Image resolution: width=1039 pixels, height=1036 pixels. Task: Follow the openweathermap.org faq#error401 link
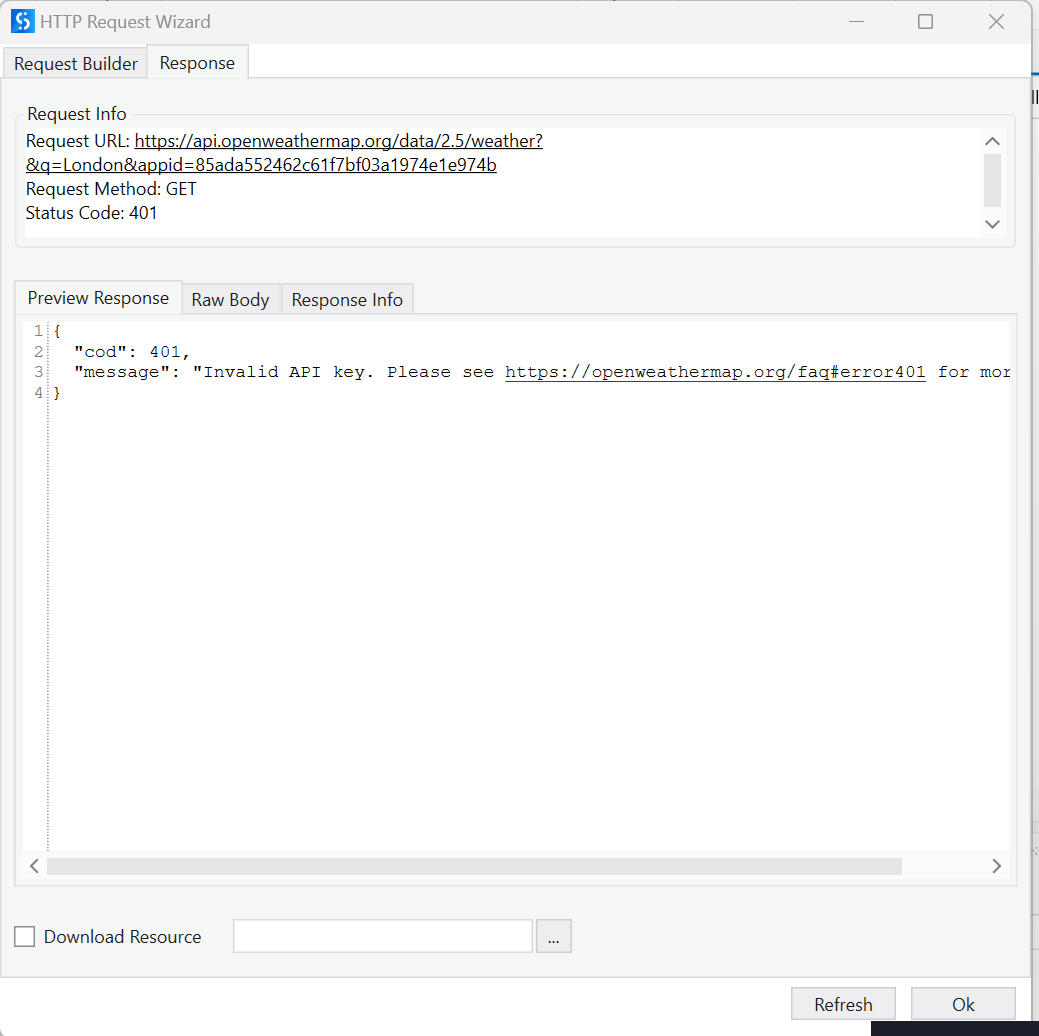pyautogui.click(x=715, y=372)
